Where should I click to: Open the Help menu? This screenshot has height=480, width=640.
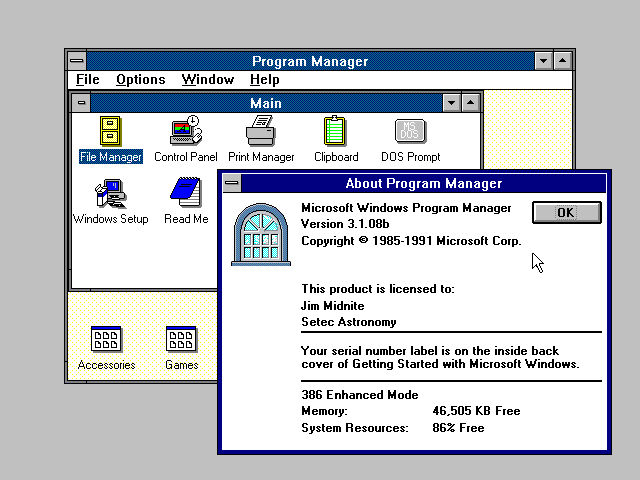click(264, 80)
